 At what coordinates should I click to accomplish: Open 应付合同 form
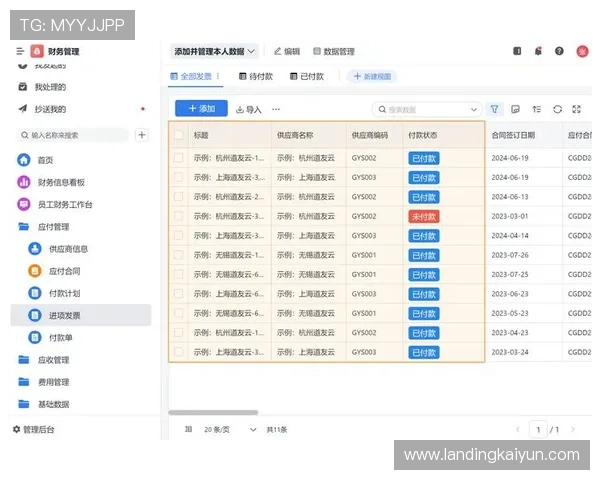[x=65, y=271]
